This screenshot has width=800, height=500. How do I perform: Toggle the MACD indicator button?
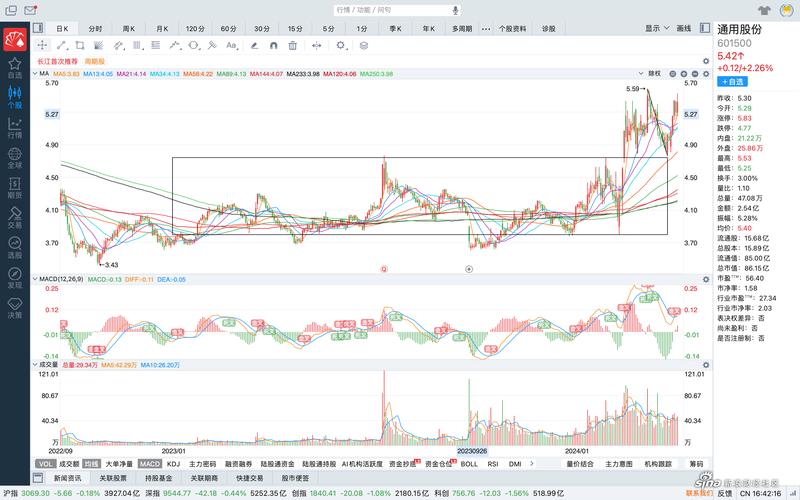[149, 464]
